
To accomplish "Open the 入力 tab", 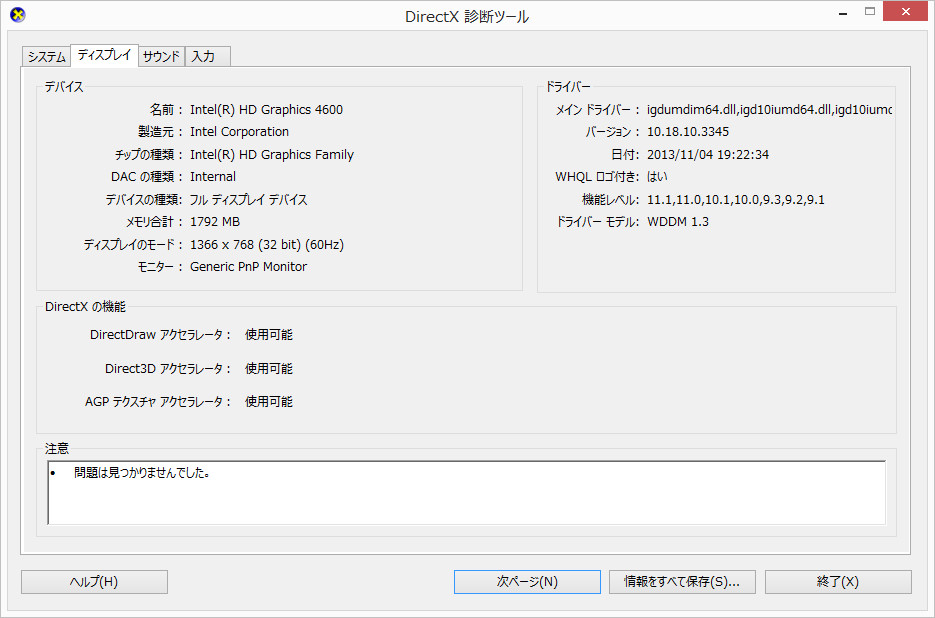I will (x=208, y=57).
